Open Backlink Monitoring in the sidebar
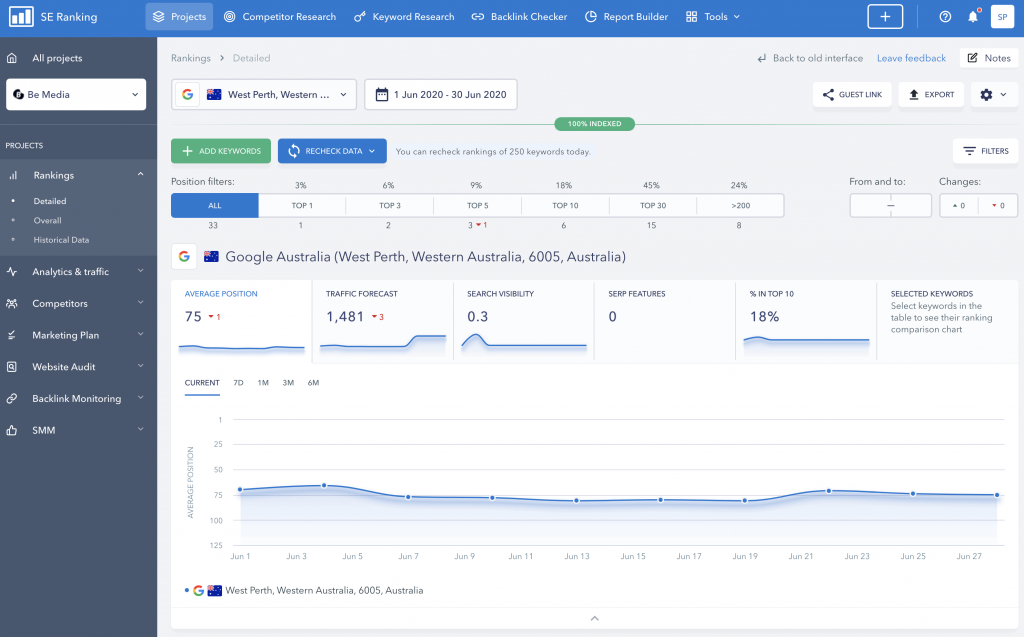 click(x=75, y=399)
